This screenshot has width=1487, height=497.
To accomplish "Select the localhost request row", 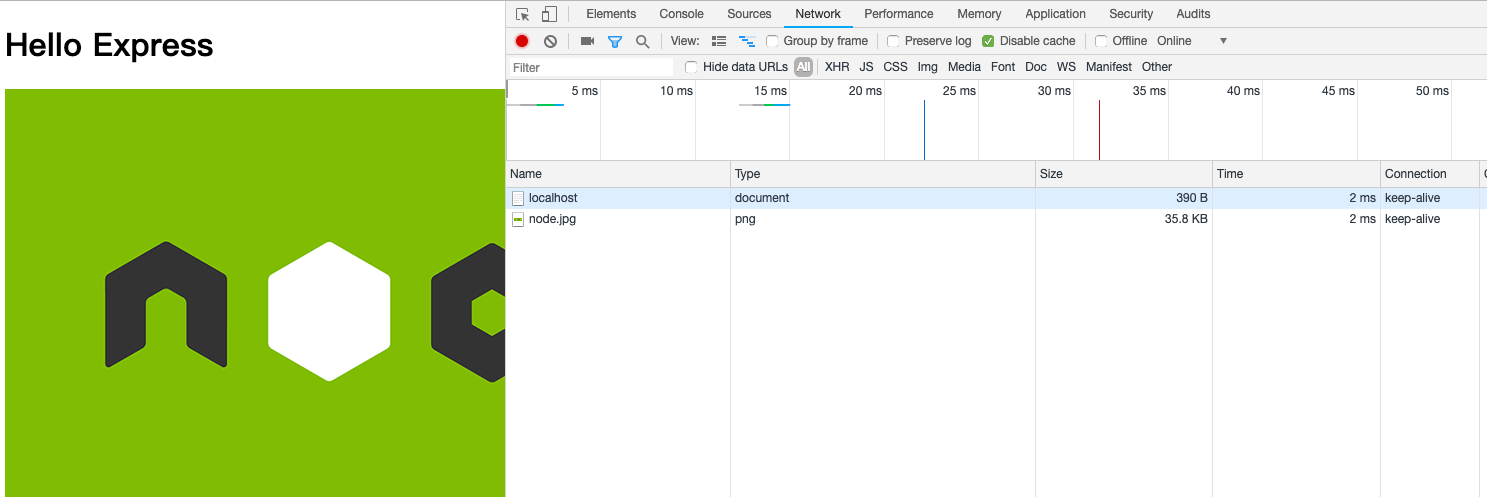I will pos(996,198).
